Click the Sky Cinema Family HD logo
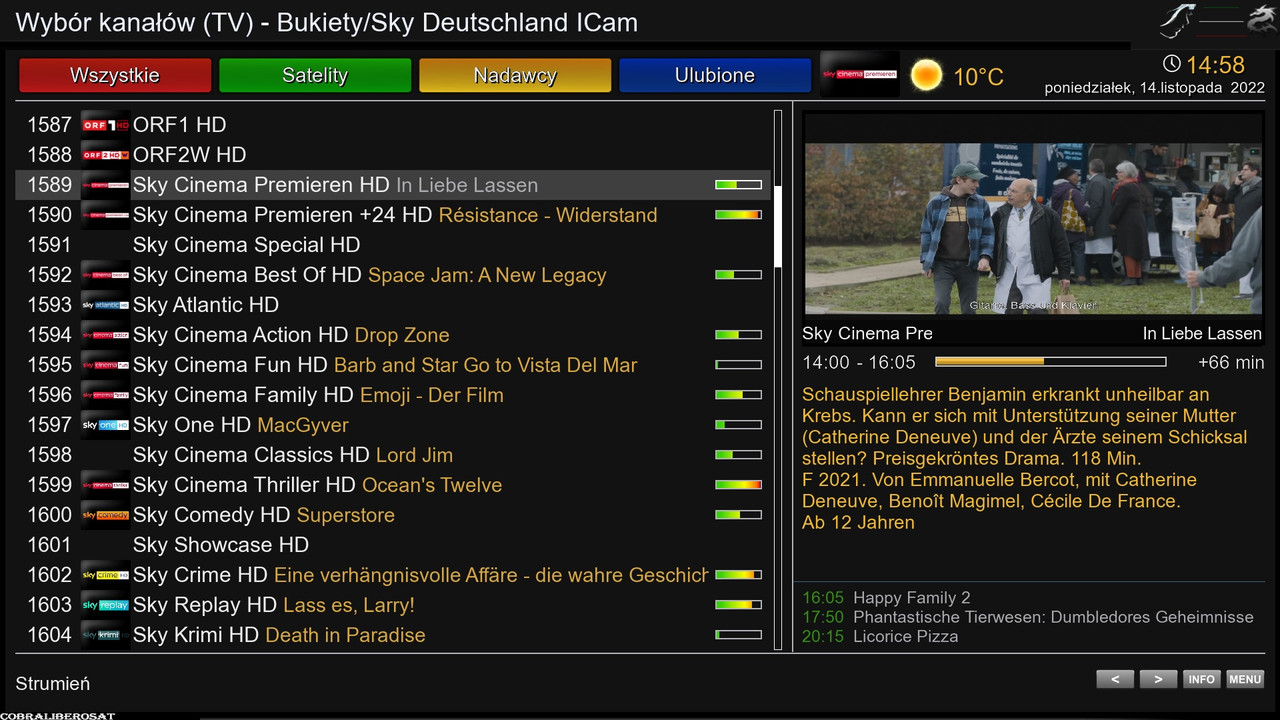Viewport: 1280px width, 720px height. (x=105, y=395)
